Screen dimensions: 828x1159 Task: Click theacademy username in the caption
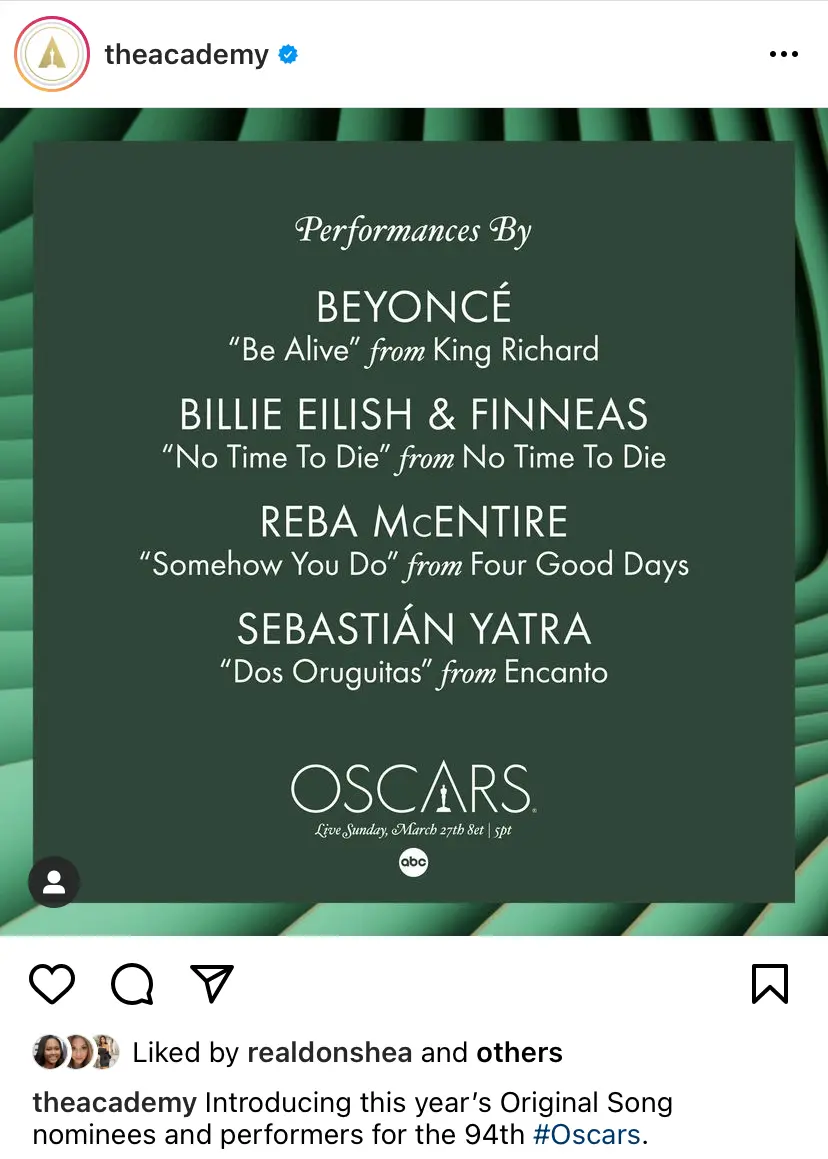[114, 1103]
